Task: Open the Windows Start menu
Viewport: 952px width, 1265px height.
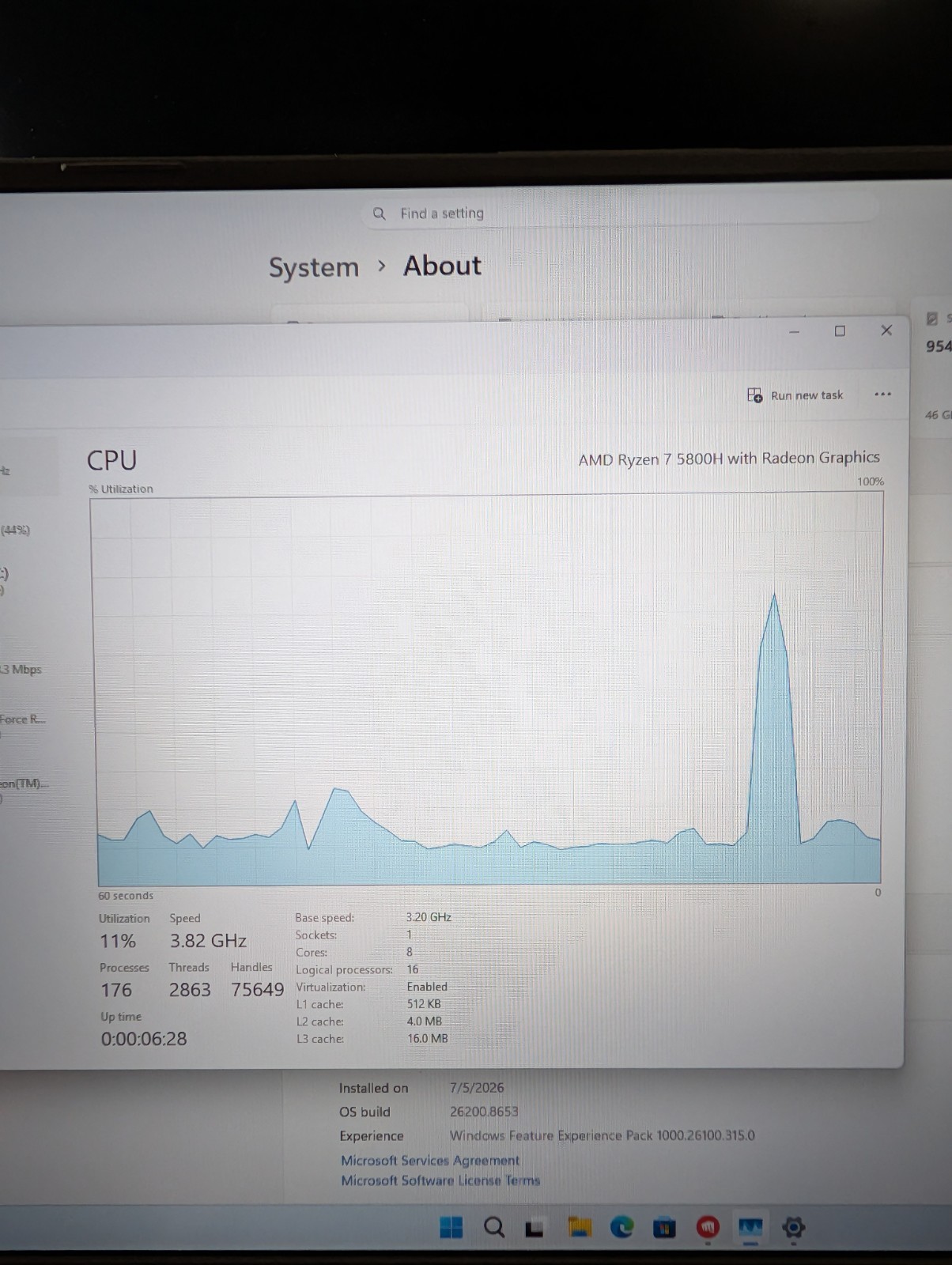Action: tap(451, 1227)
